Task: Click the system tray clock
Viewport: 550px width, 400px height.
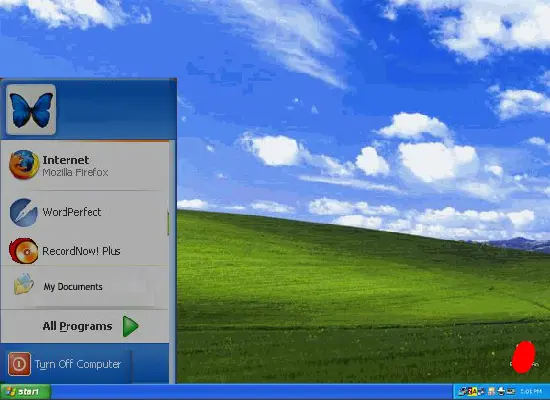Action: 531,391
